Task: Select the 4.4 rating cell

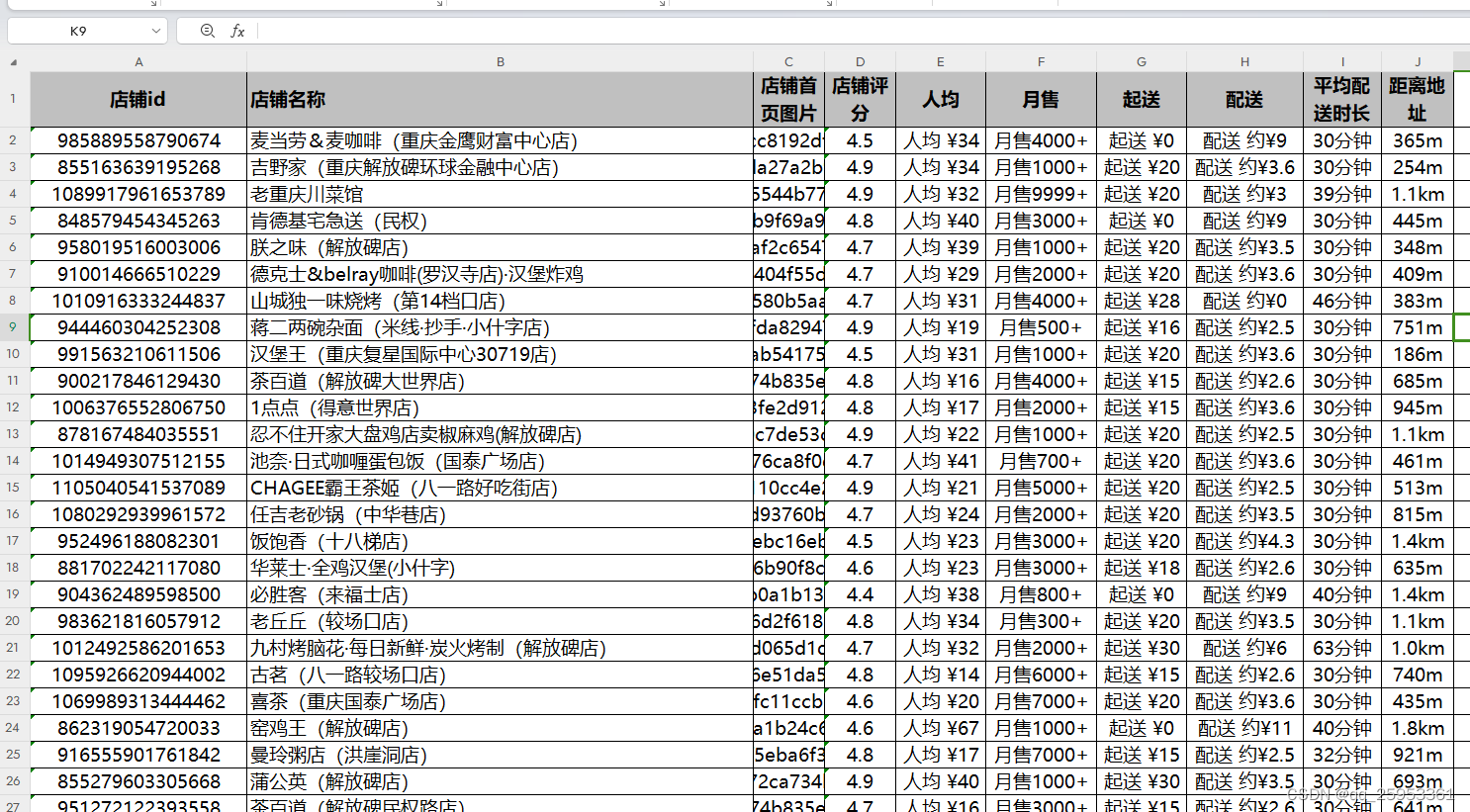Action: (x=861, y=594)
